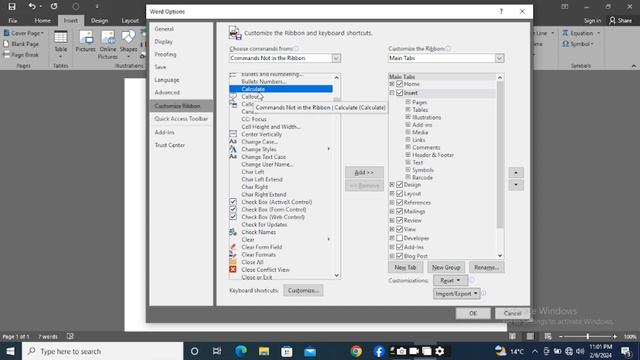The height and width of the screenshot is (360, 640).
Task: Uncheck the Home tab checkbox
Action: pos(400,84)
